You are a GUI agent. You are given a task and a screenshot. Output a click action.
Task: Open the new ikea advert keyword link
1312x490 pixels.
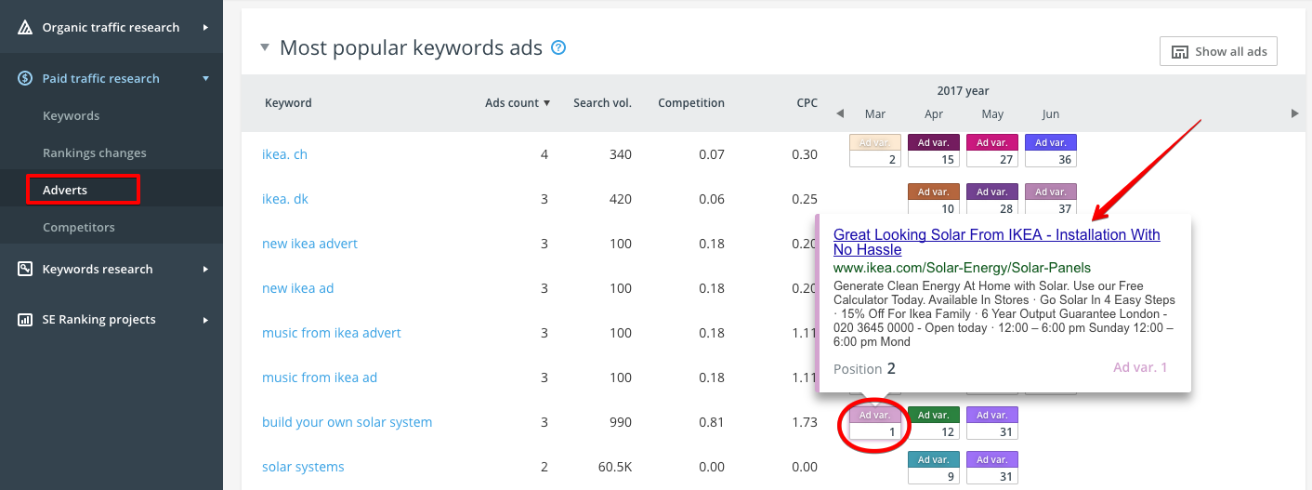tap(310, 244)
